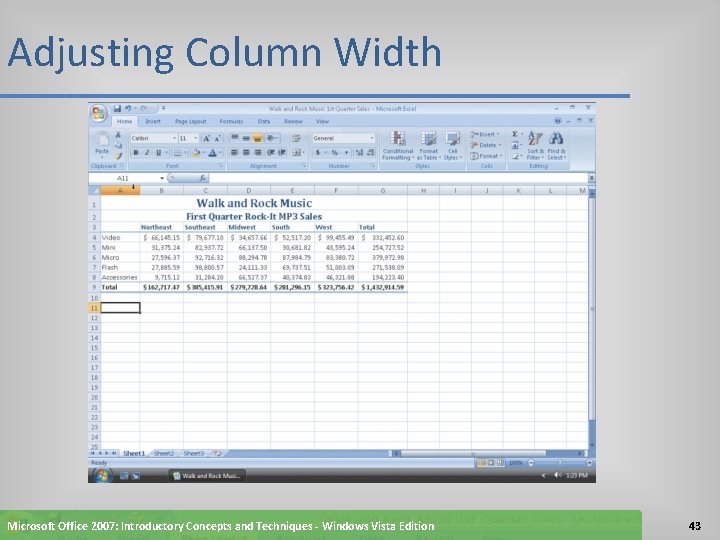Switch to the Formulas tab
720x540 pixels.
pos(231,121)
